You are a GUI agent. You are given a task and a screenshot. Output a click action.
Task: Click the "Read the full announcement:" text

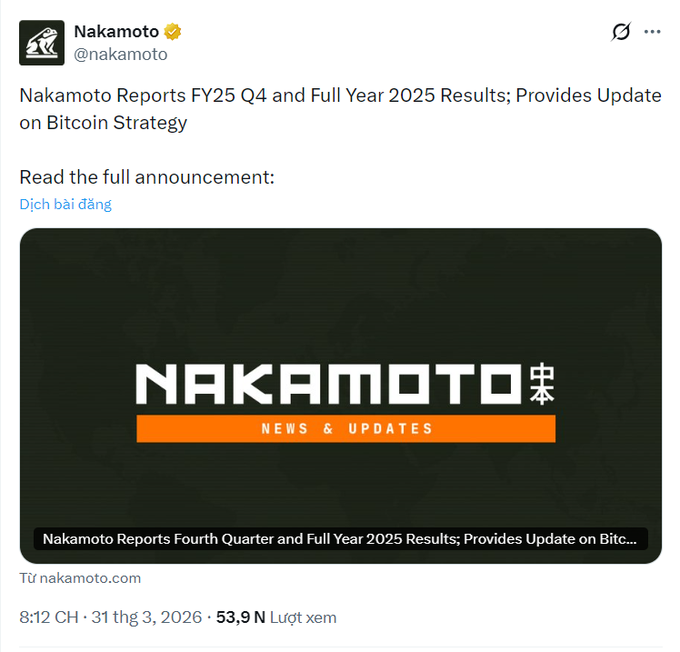pyautogui.click(x=147, y=178)
